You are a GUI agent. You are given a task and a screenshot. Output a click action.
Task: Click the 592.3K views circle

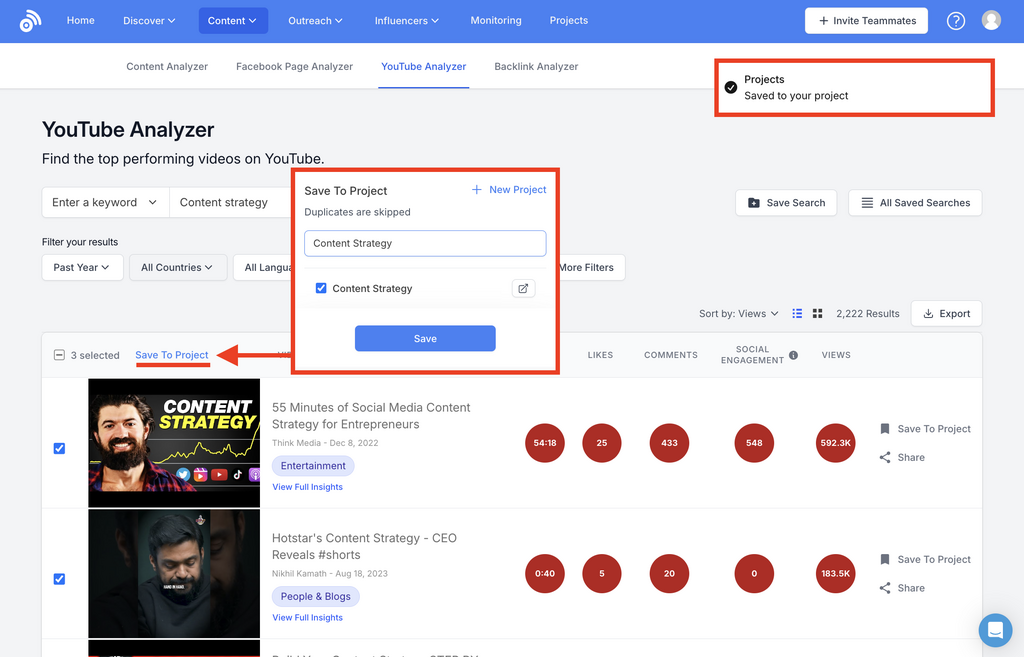pyautogui.click(x=835, y=443)
